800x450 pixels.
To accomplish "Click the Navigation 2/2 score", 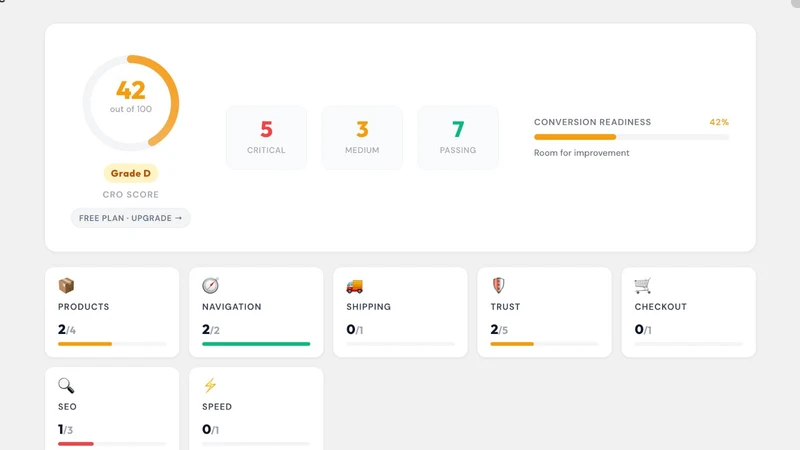I will pos(211,330).
